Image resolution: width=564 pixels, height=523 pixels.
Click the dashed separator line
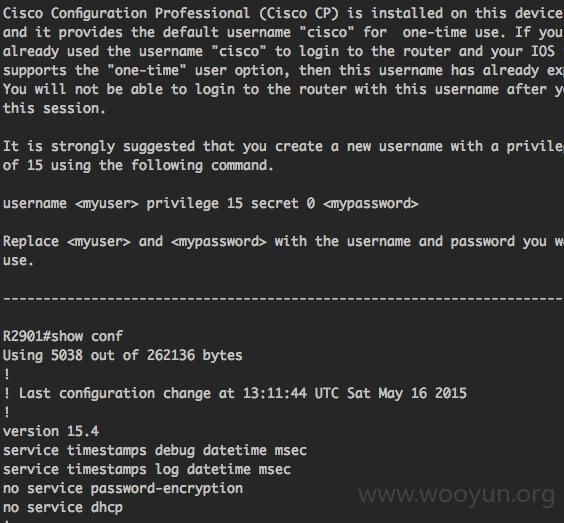pos(283,299)
